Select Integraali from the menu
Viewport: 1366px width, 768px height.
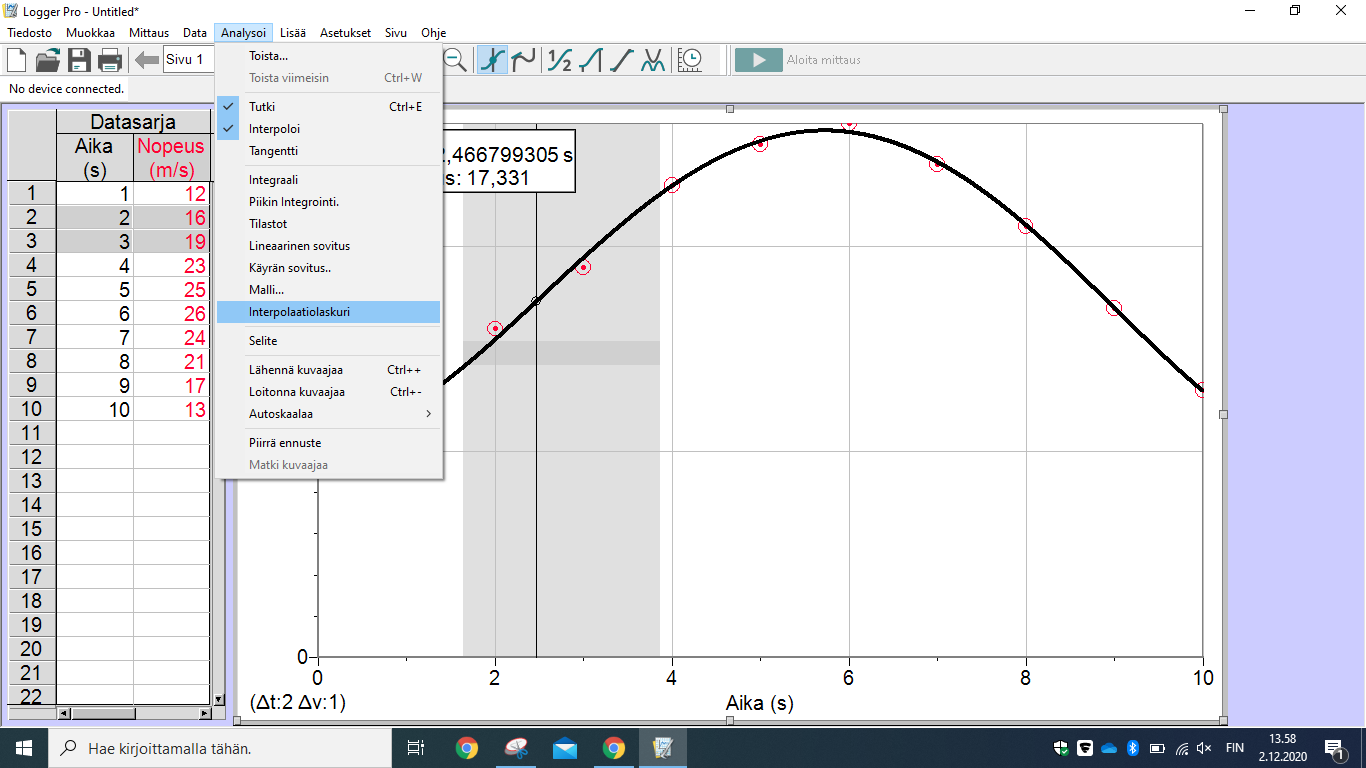tap(328, 180)
